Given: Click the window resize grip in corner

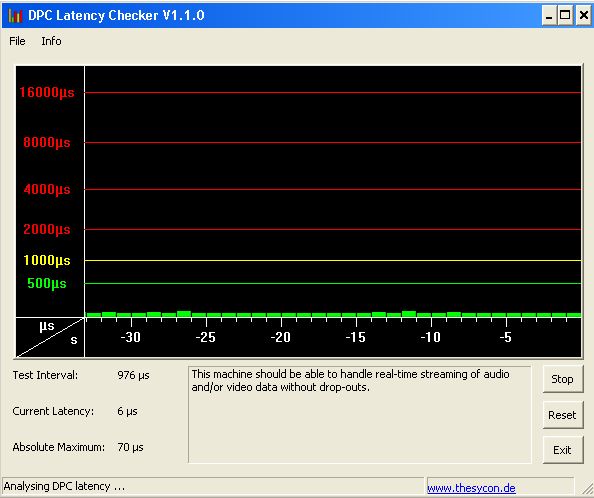Looking at the screenshot, I should 587,490.
